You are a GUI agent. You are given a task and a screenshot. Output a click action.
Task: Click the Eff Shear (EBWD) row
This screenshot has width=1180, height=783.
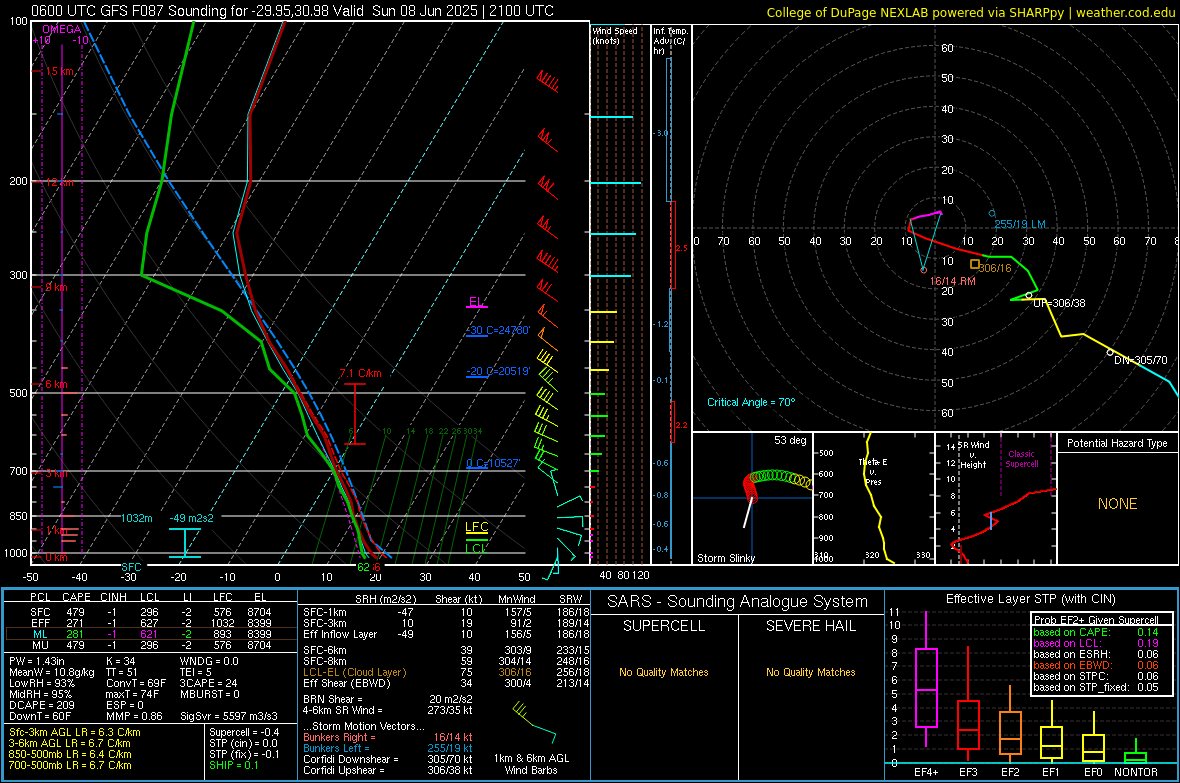tap(446, 684)
